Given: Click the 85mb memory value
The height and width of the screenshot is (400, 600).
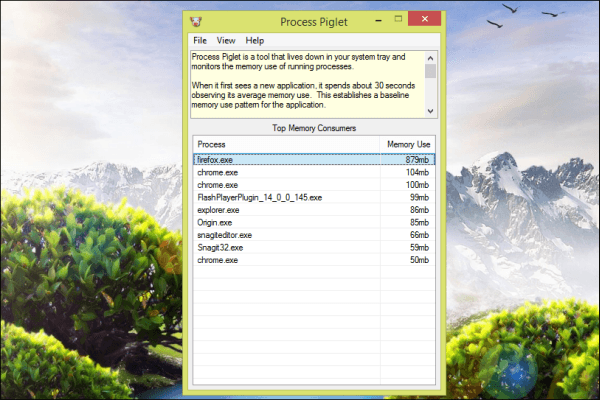Looking at the screenshot, I should (419, 222).
